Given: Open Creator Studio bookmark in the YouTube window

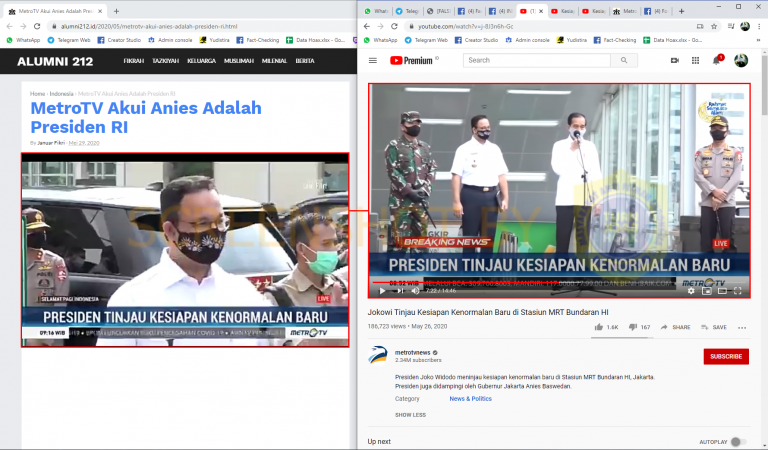Looking at the screenshot, I should pos(476,40).
